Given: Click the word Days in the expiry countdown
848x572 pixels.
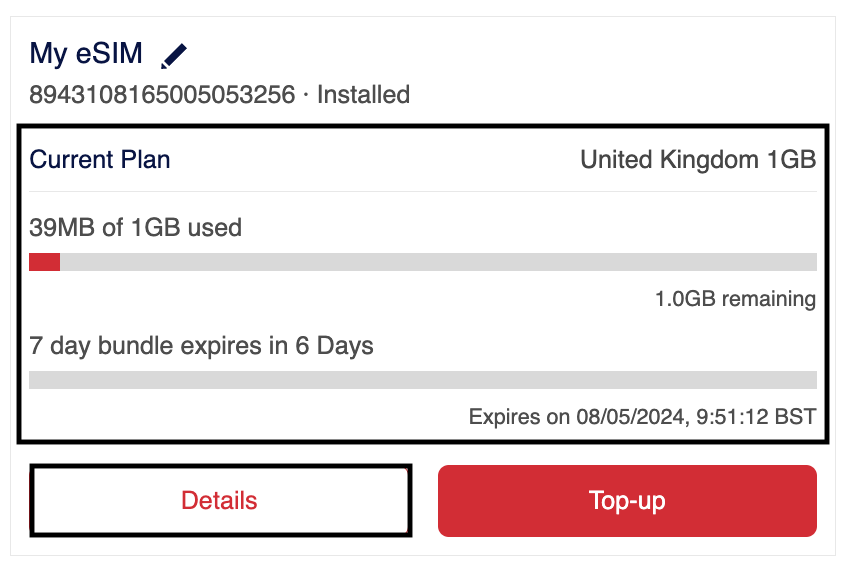Looking at the screenshot, I should click(345, 347).
